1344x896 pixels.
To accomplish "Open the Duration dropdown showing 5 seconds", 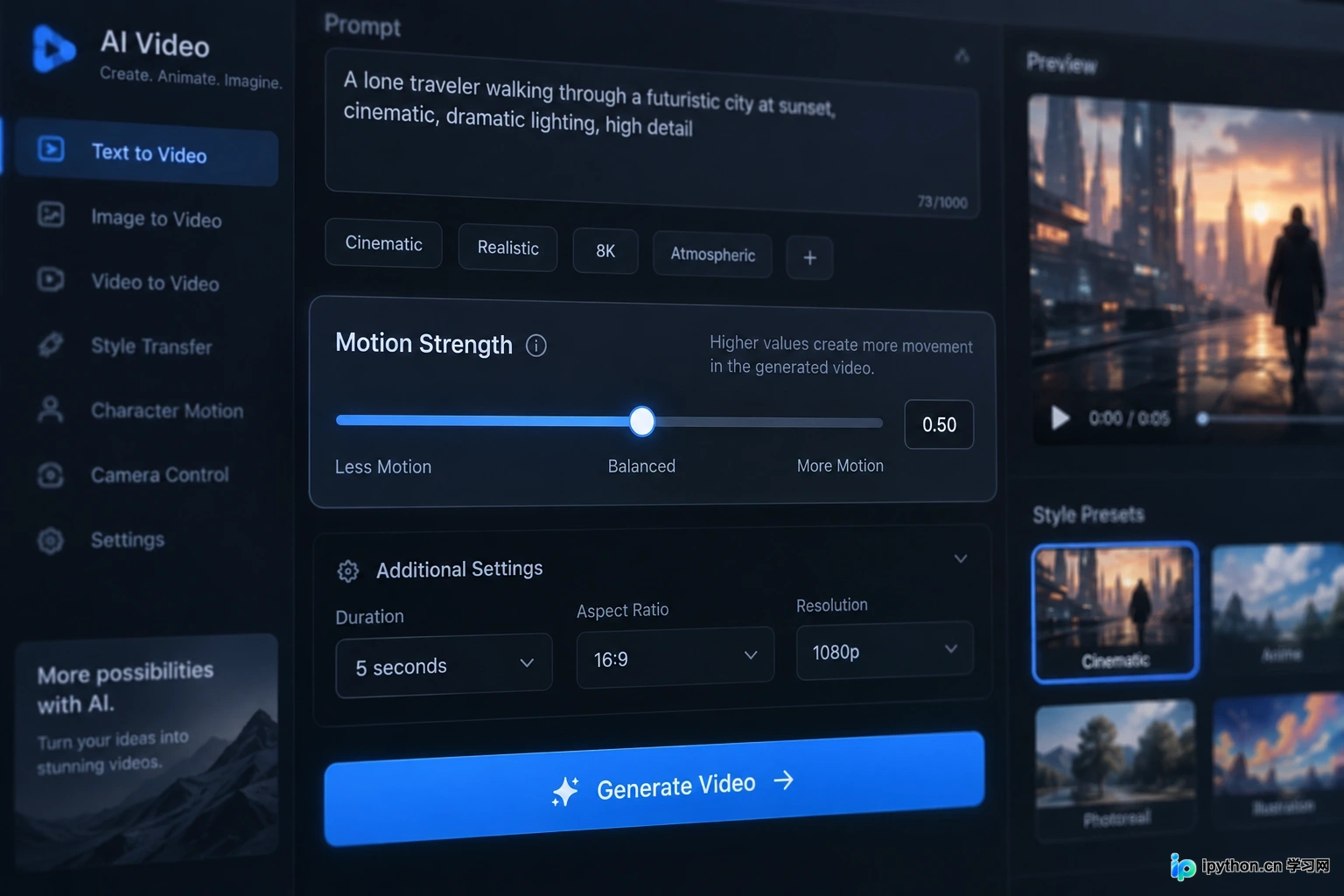I will point(444,666).
